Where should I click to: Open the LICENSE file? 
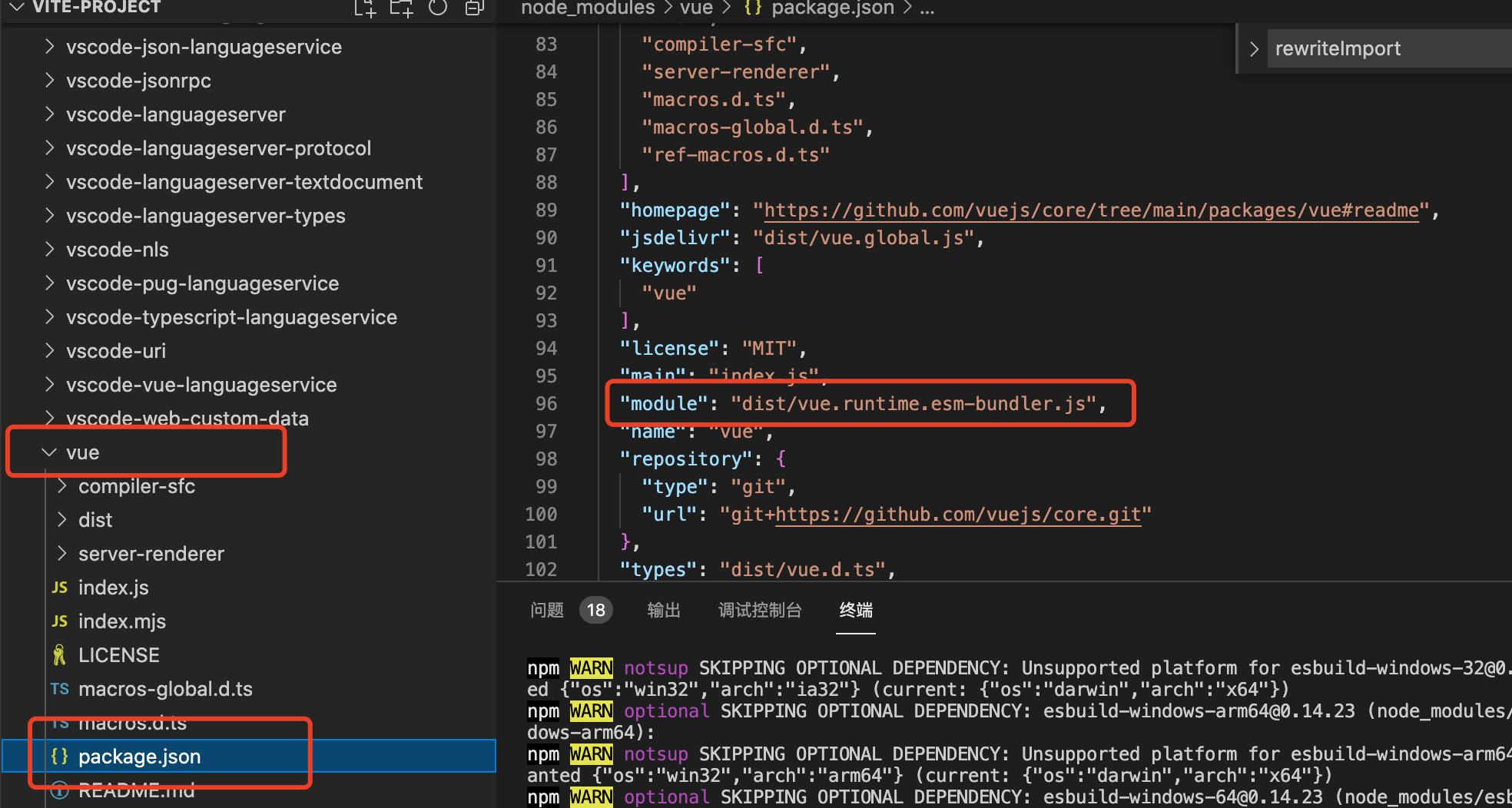tap(119, 655)
